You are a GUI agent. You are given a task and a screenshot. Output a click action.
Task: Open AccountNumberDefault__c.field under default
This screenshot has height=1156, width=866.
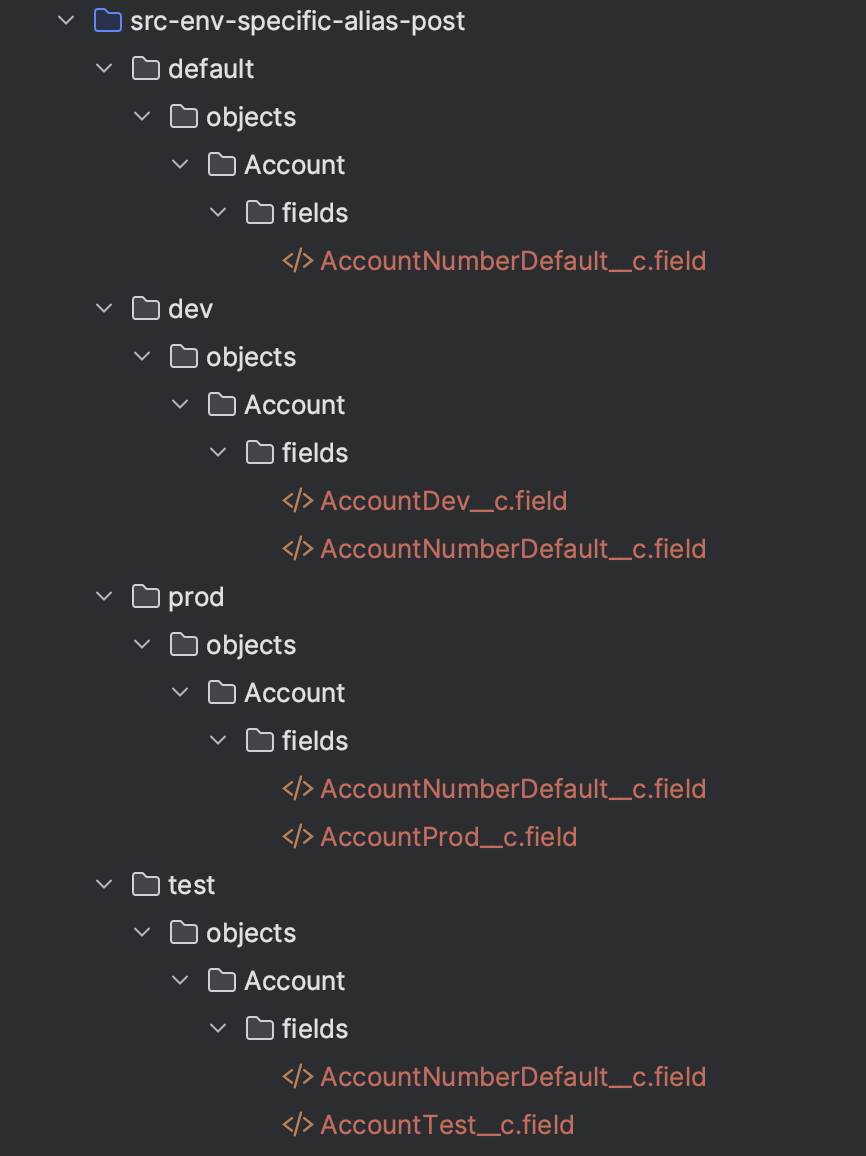point(513,261)
